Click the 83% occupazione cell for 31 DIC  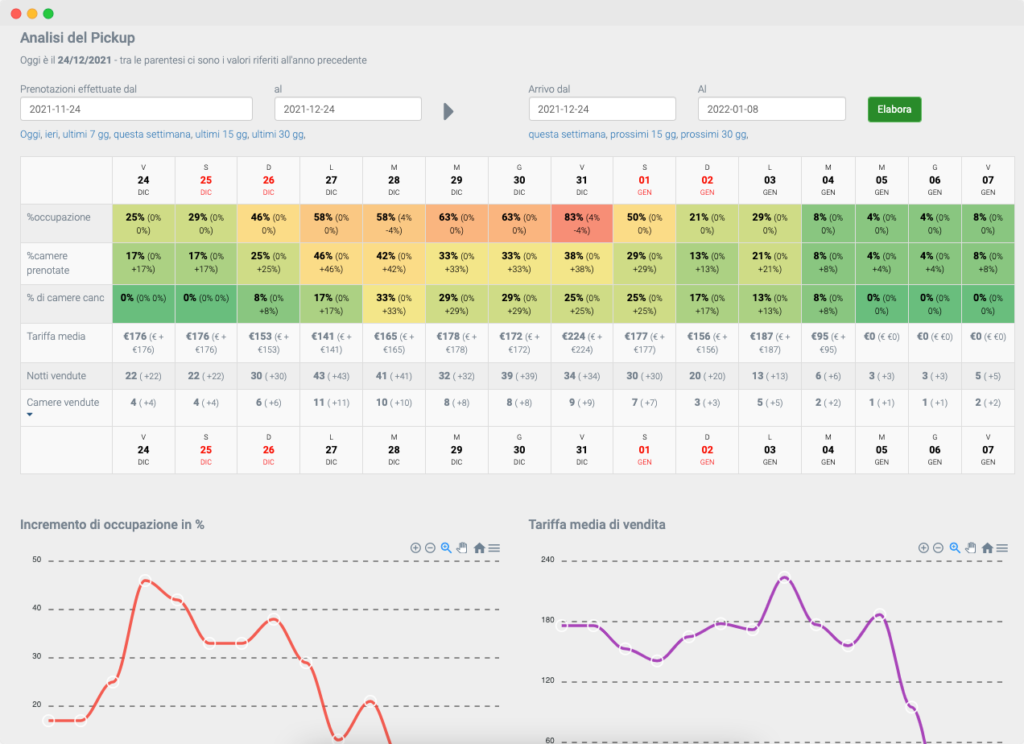tap(582, 223)
